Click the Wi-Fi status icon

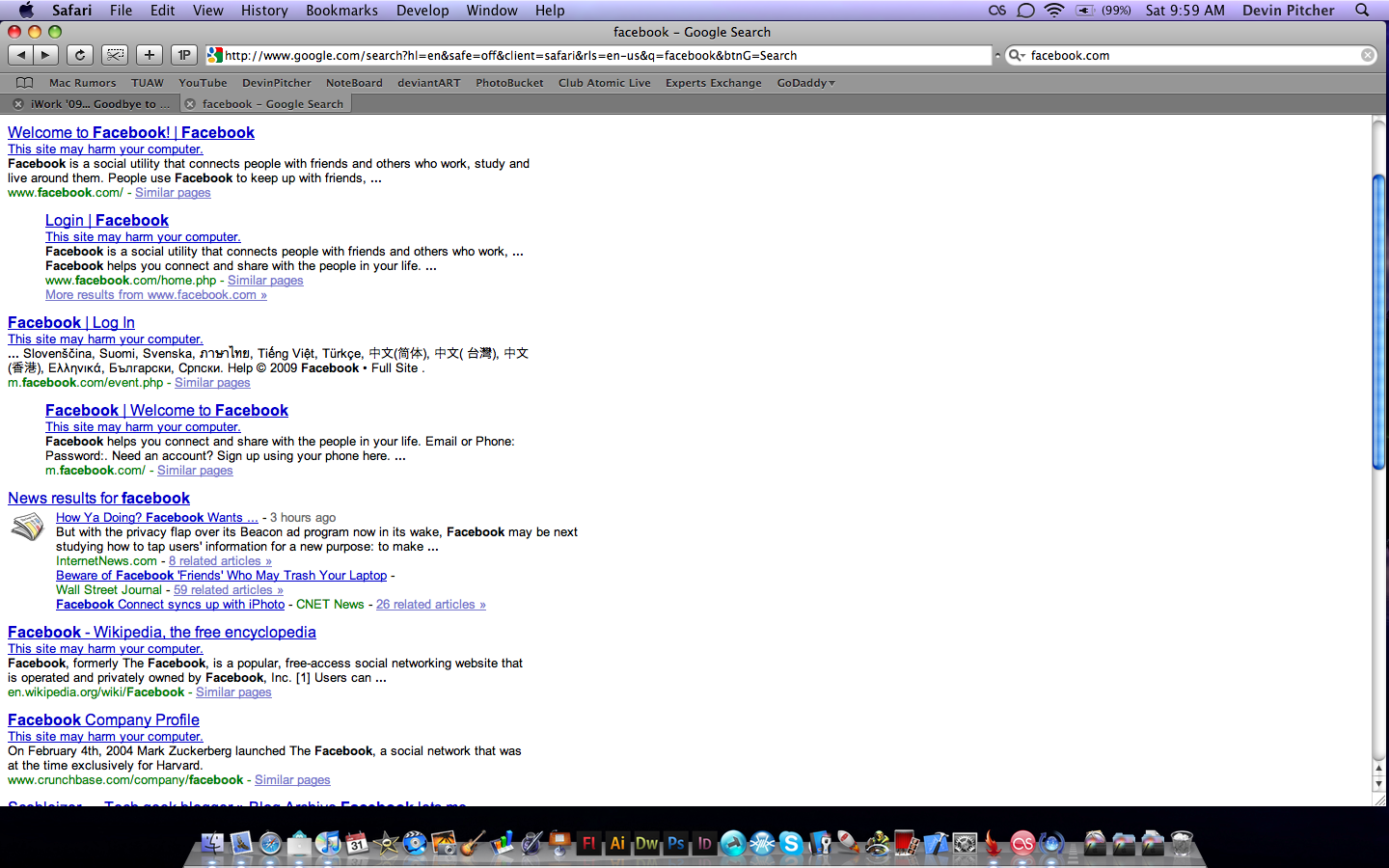tap(1054, 10)
